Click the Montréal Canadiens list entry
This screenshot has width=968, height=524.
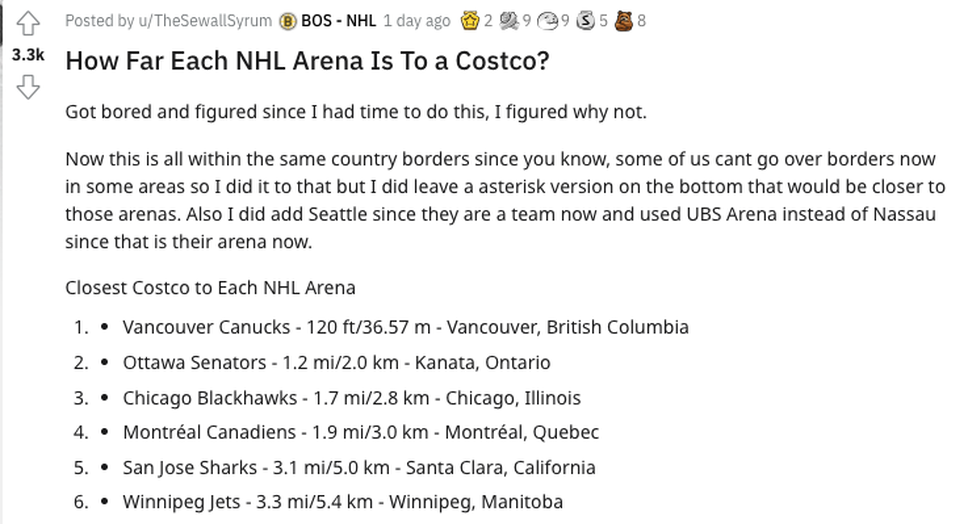(x=360, y=432)
